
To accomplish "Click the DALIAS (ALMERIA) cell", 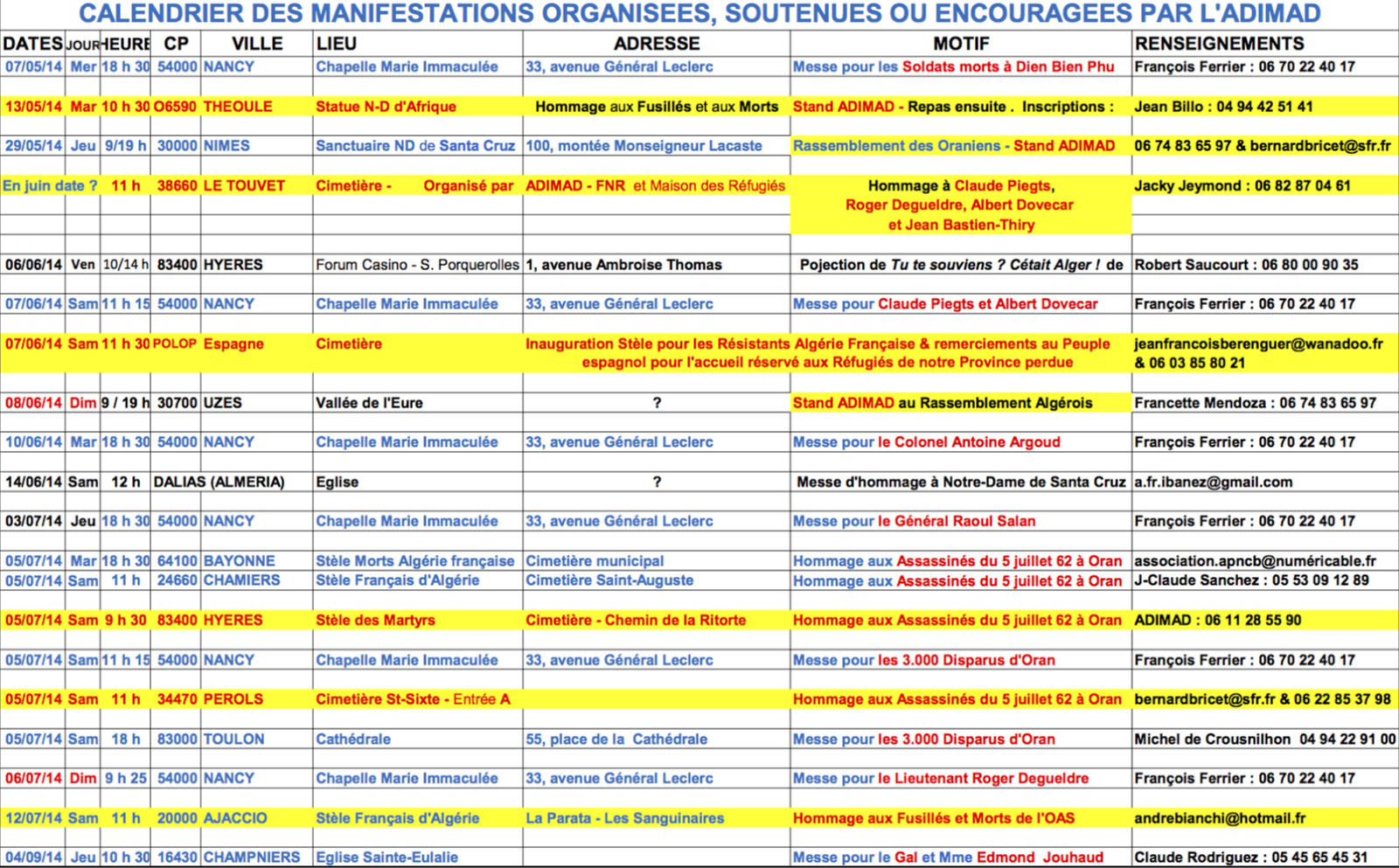I will 219,482.
